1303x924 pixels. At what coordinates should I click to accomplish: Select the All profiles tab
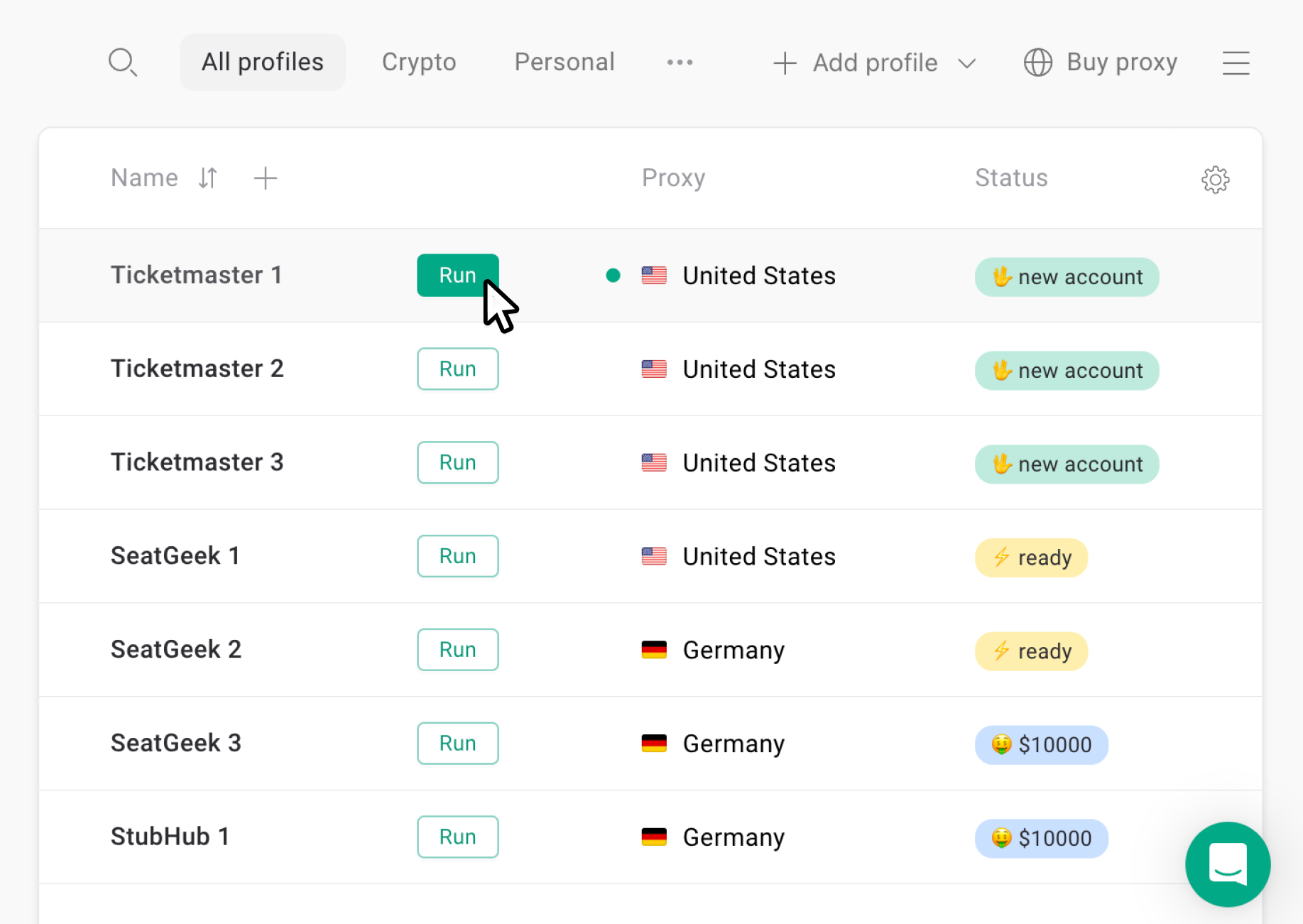click(263, 62)
